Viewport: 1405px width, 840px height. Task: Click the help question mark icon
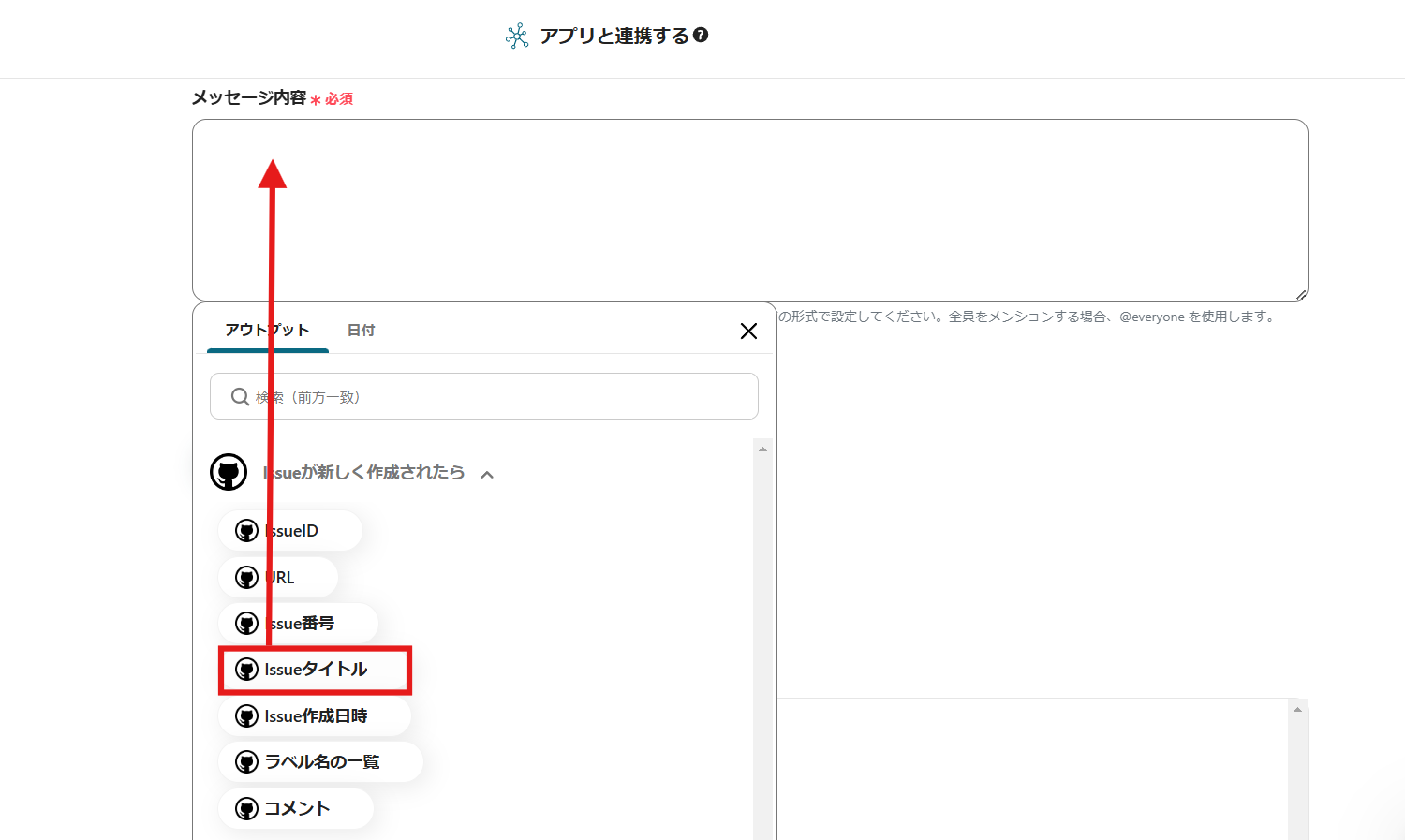pyautogui.click(x=701, y=36)
